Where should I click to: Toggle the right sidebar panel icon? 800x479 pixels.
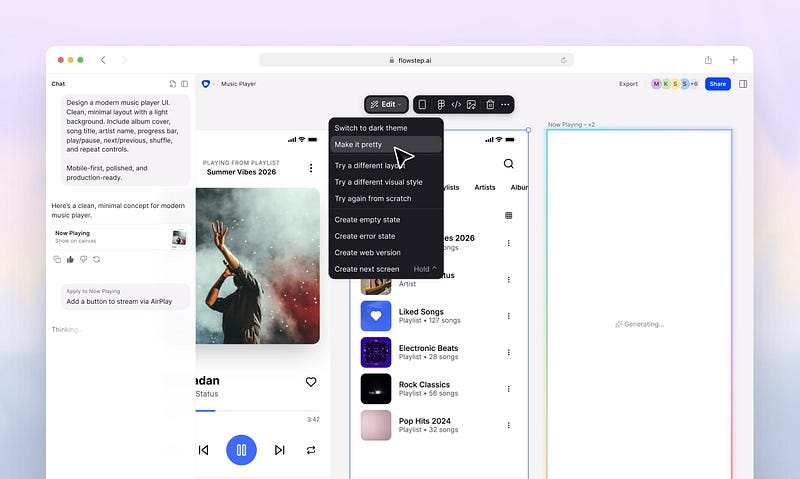(x=743, y=84)
